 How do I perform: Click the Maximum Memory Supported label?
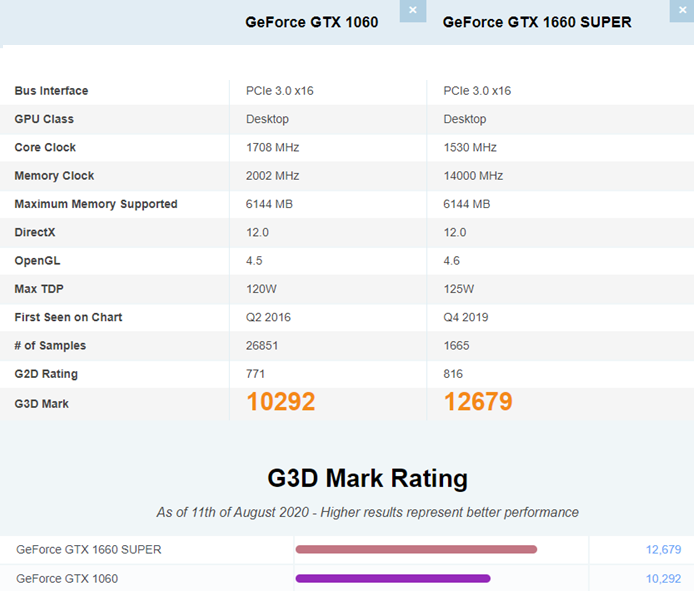(96, 204)
